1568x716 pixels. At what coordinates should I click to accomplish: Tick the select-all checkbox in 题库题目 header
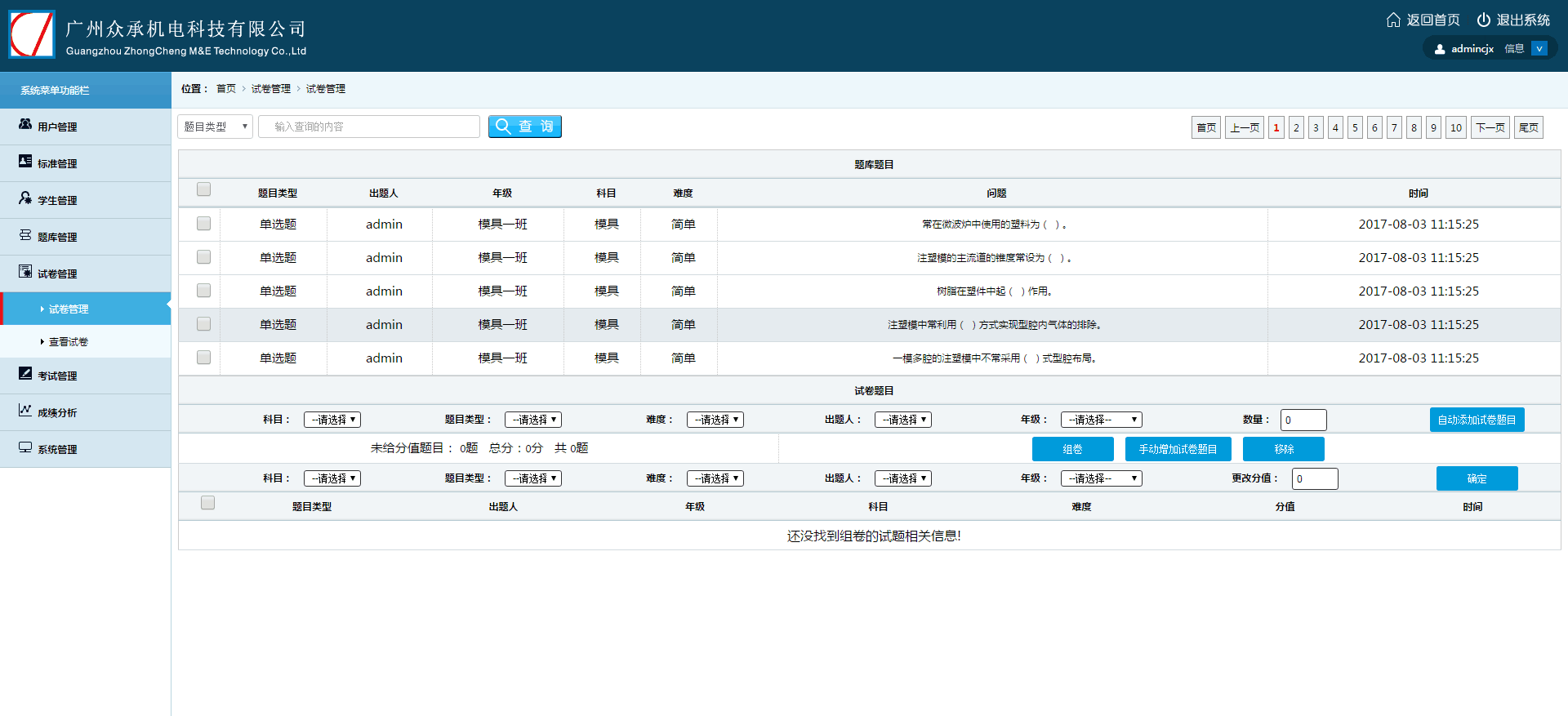[x=203, y=189]
